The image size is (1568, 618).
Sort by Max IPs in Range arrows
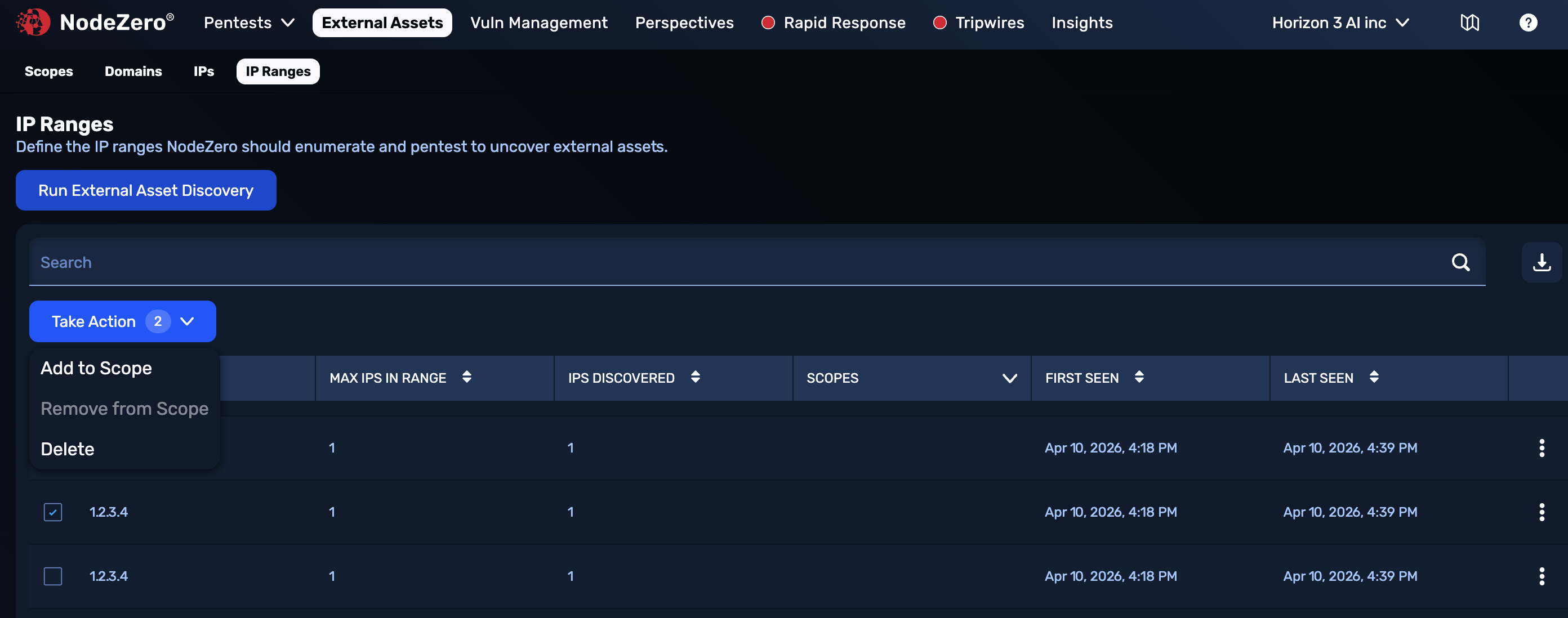(x=466, y=377)
